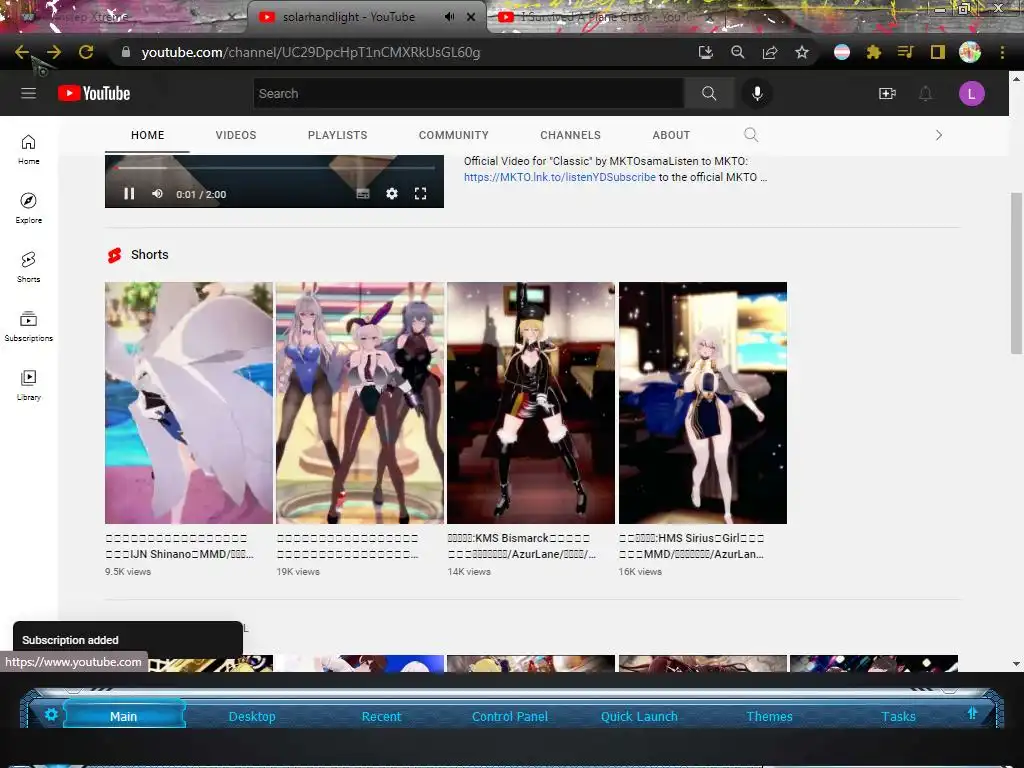Focus the YouTube search input field
The width and height of the screenshot is (1024, 768).
468,93
